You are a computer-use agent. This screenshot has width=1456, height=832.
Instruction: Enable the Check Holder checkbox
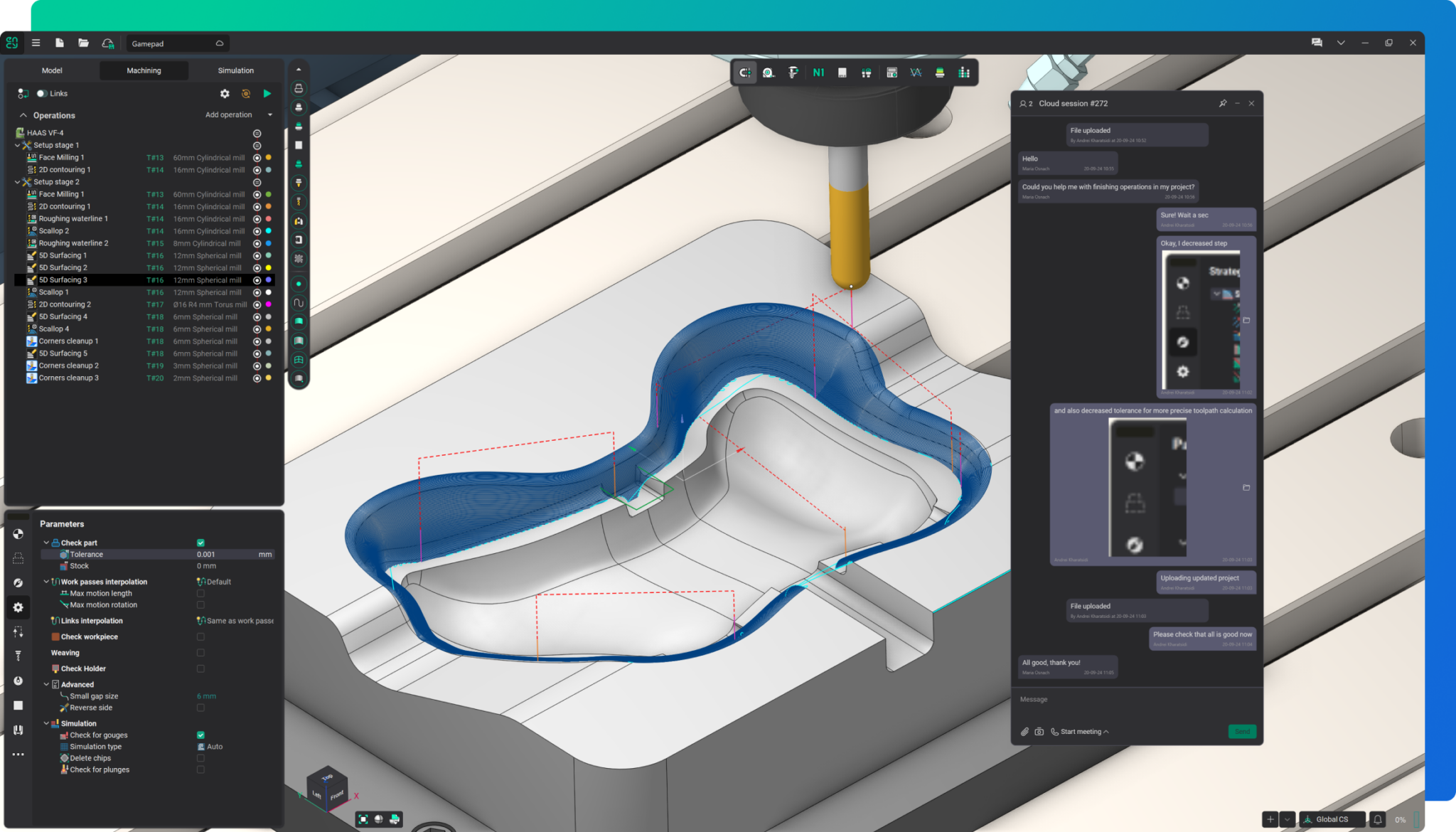[x=200, y=668]
